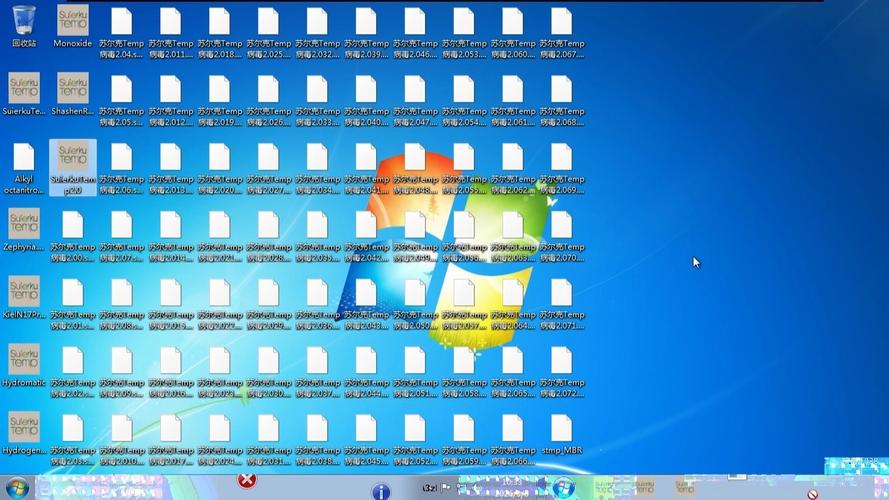Select the KielN17Pr... desktop icon
The image size is (889, 500).
pyautogui.click(x=24, y=298)
